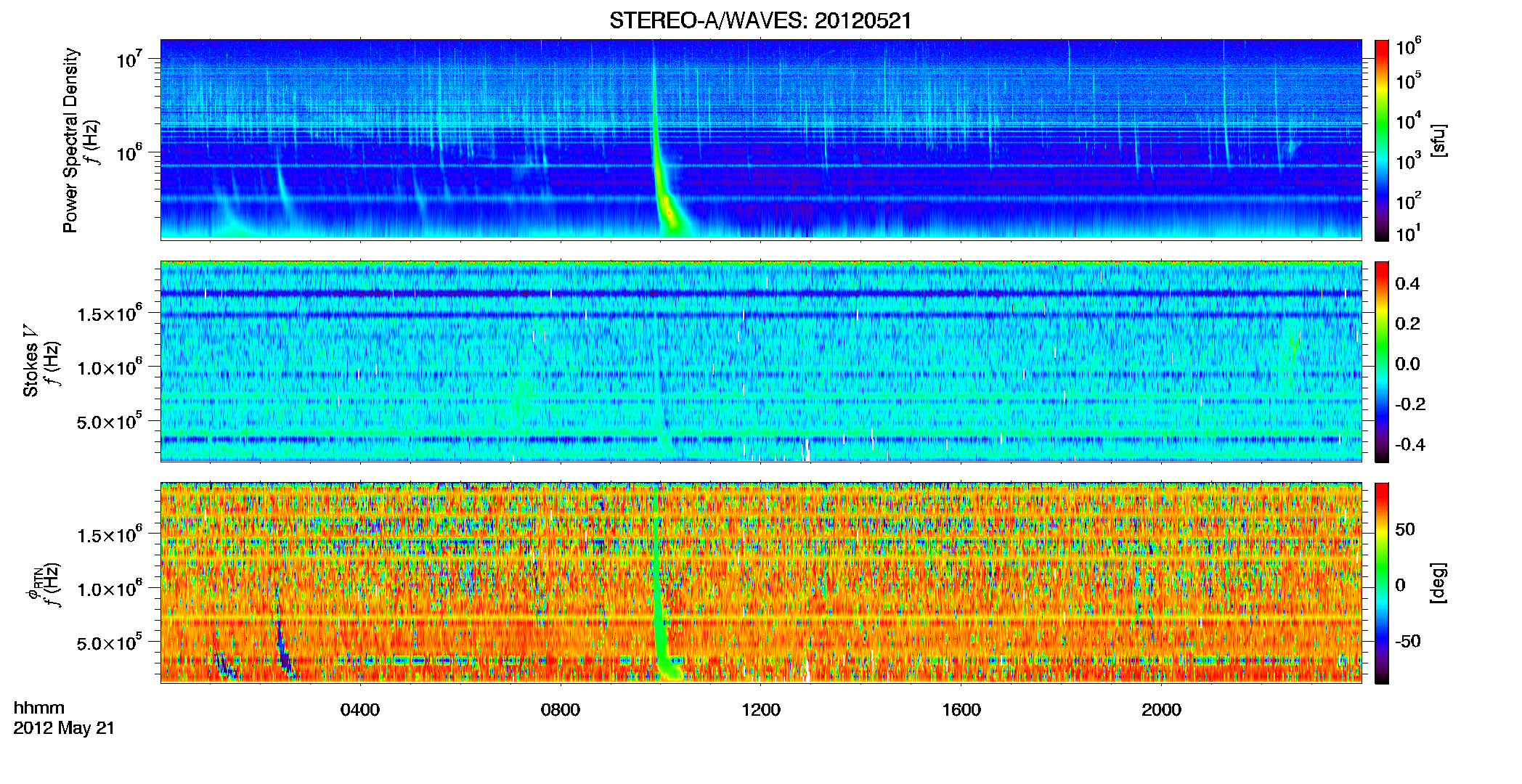
Task: Click the [deg] colorbar unit label
Action: (x=1438, y=583)
